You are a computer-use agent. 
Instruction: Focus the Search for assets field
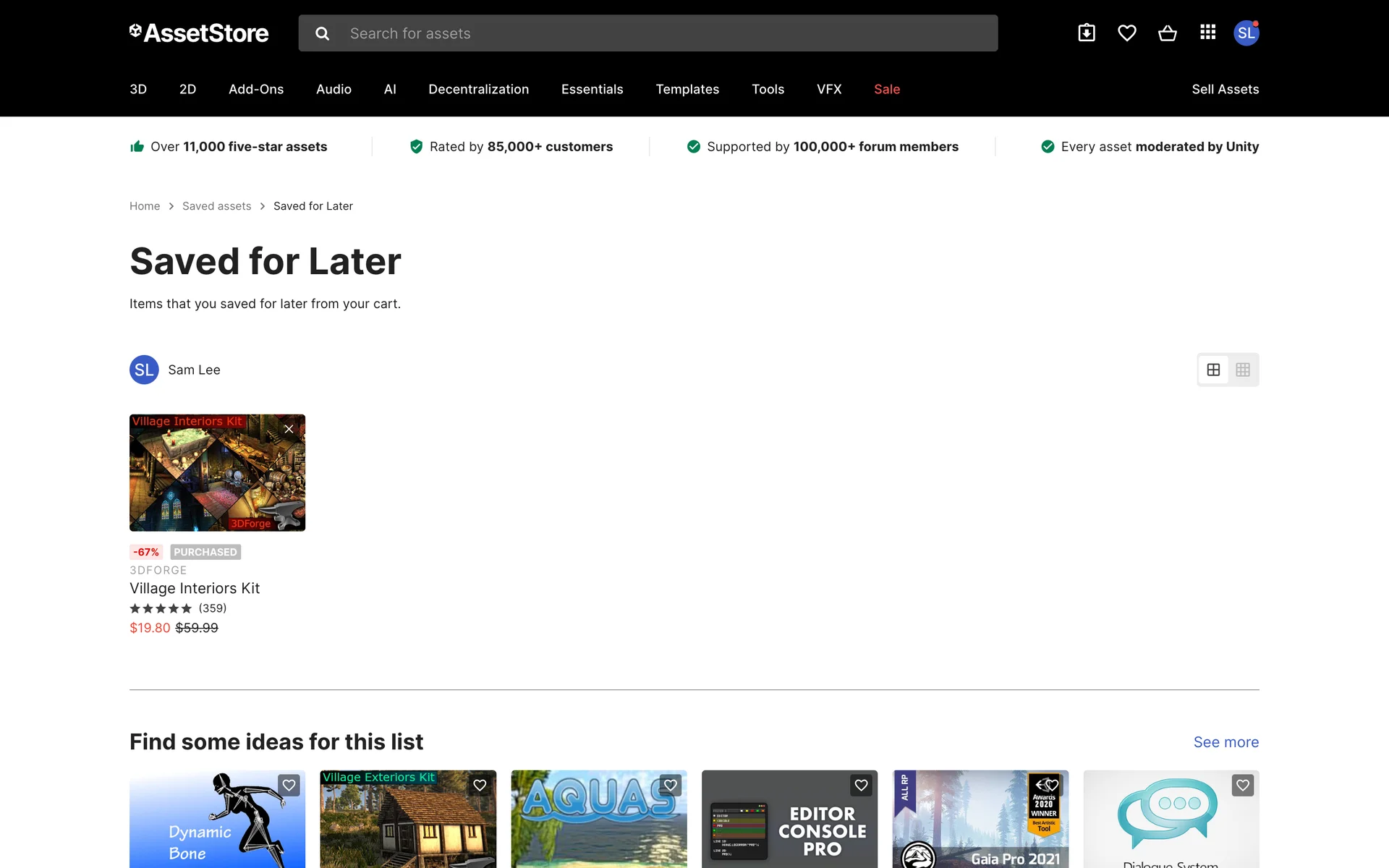point(666,33)
